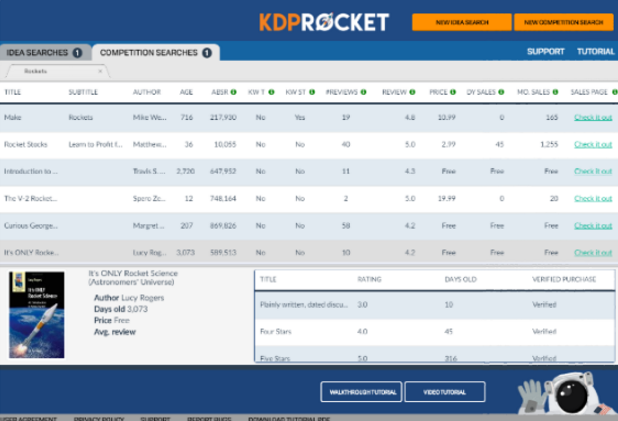Select the Curious George title cell
This screenshot has width=618, height=421.
pyautogui.click(x=31, y=225)
